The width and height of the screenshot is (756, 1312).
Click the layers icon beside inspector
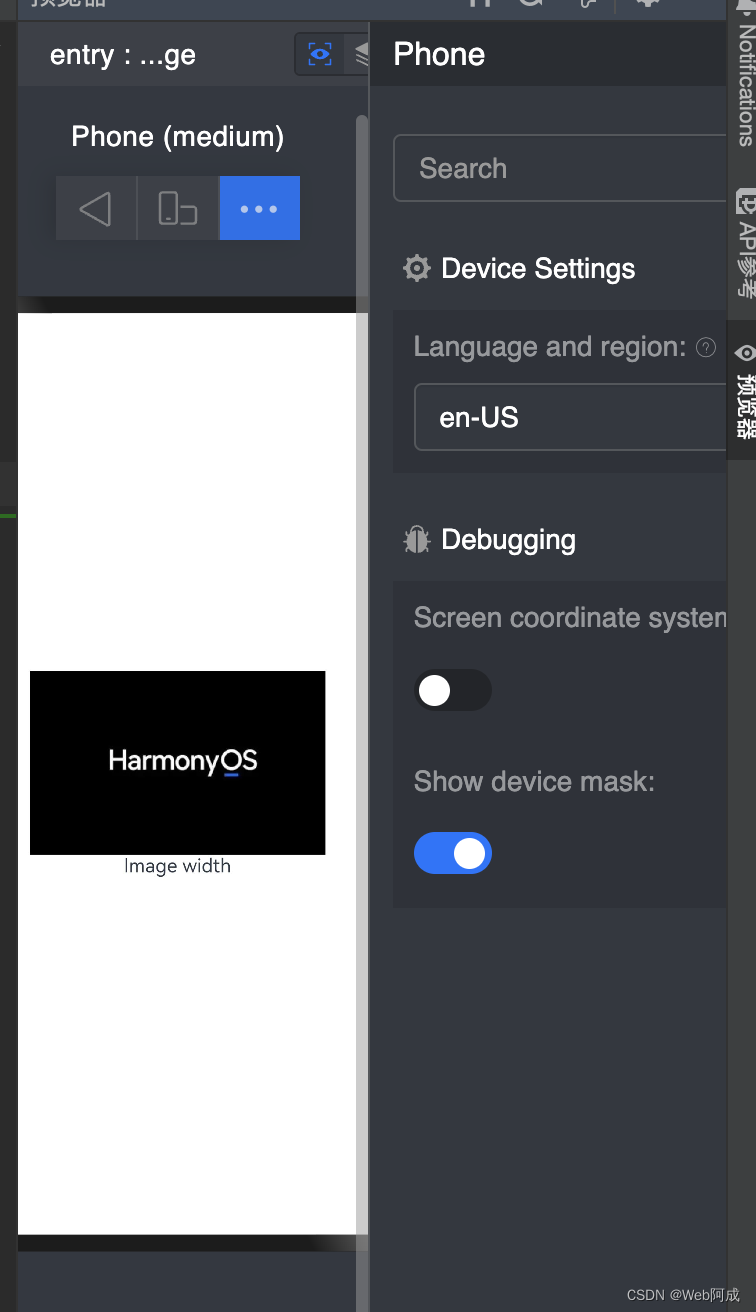361,54
